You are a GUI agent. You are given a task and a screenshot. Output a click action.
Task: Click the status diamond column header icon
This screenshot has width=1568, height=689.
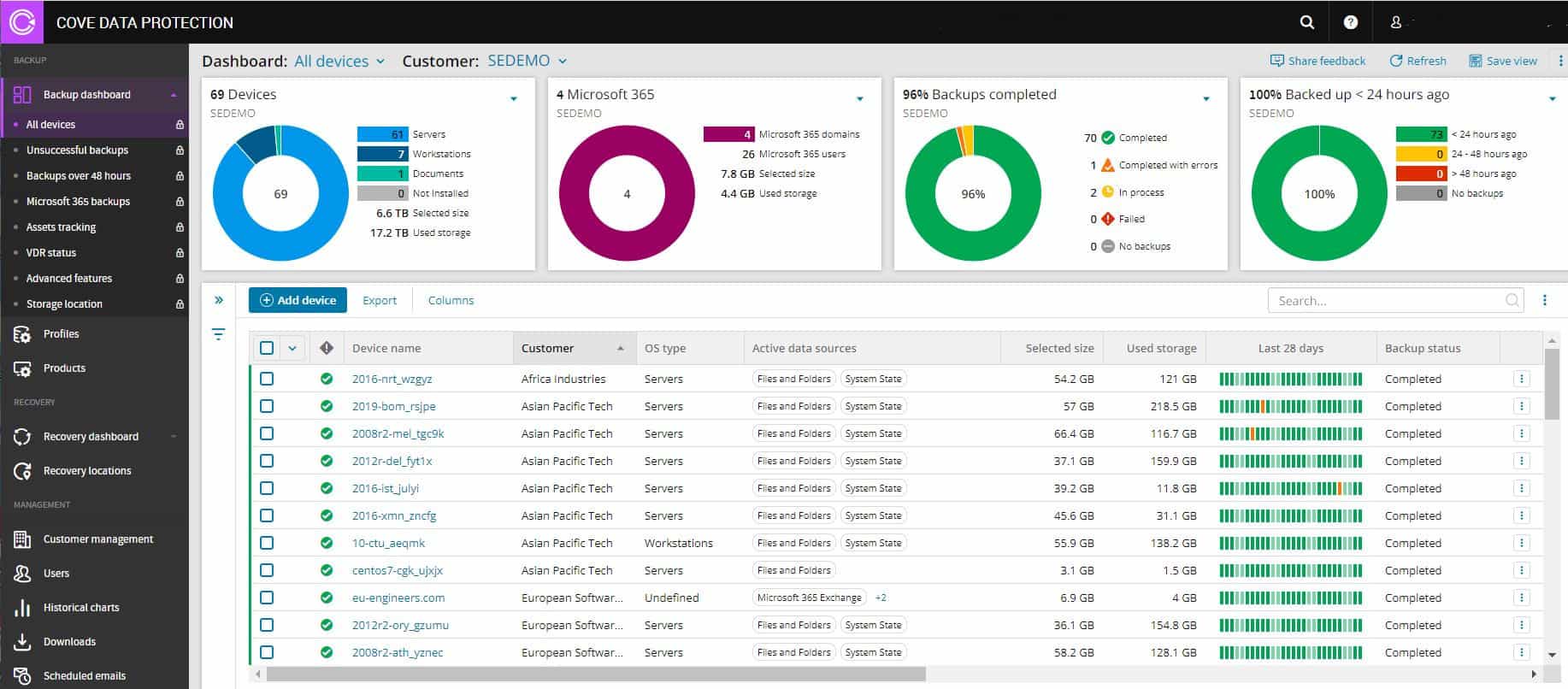[x=326, y=348]
